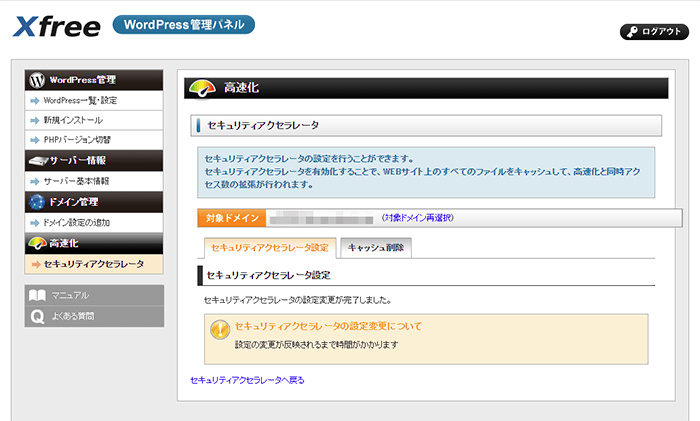This screenshot has width=700, height=421.
Task: Click the book icon beside マニュアル
Action: (37, 296)
